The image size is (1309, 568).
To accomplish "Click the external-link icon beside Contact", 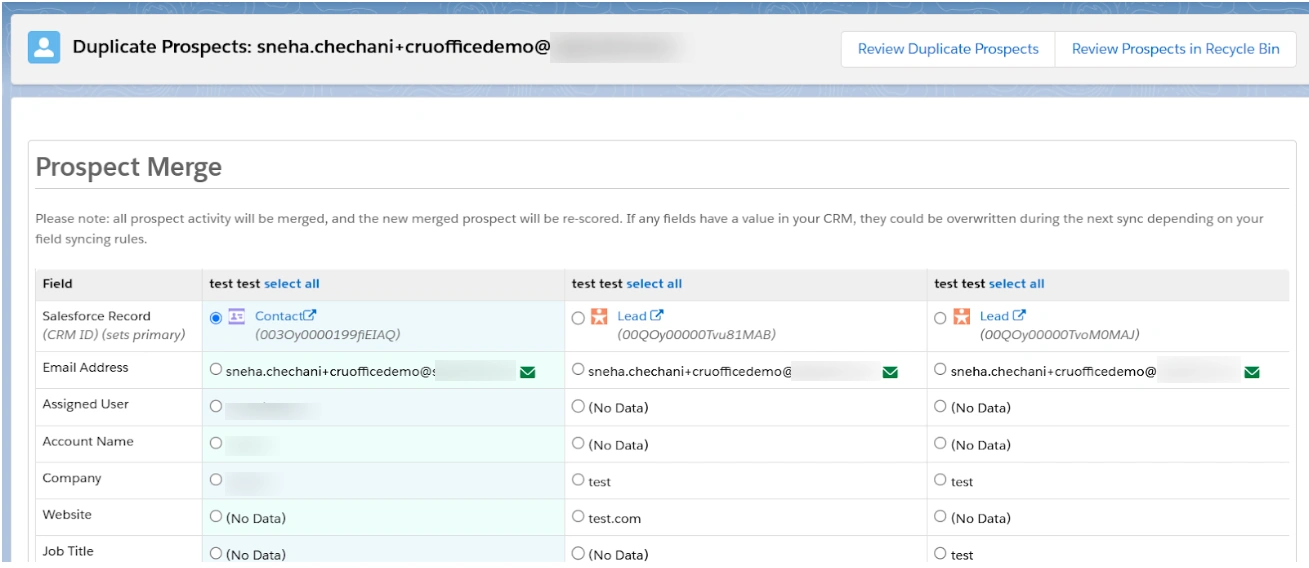I will click(311, 316).
